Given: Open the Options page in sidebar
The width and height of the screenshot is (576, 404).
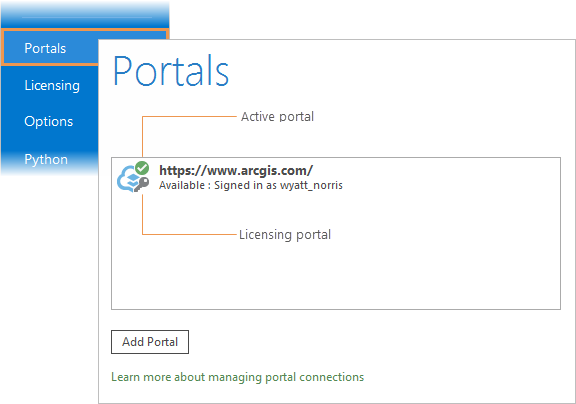Looking at the screenshot, I should pyautogui.click(x=48, y=122).
